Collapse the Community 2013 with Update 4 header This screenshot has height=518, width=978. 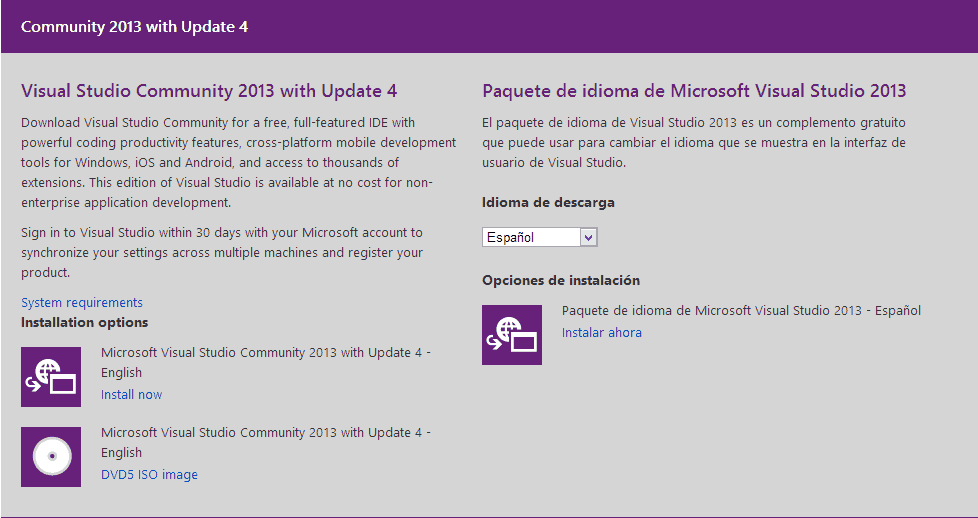[x=489, y=27]
